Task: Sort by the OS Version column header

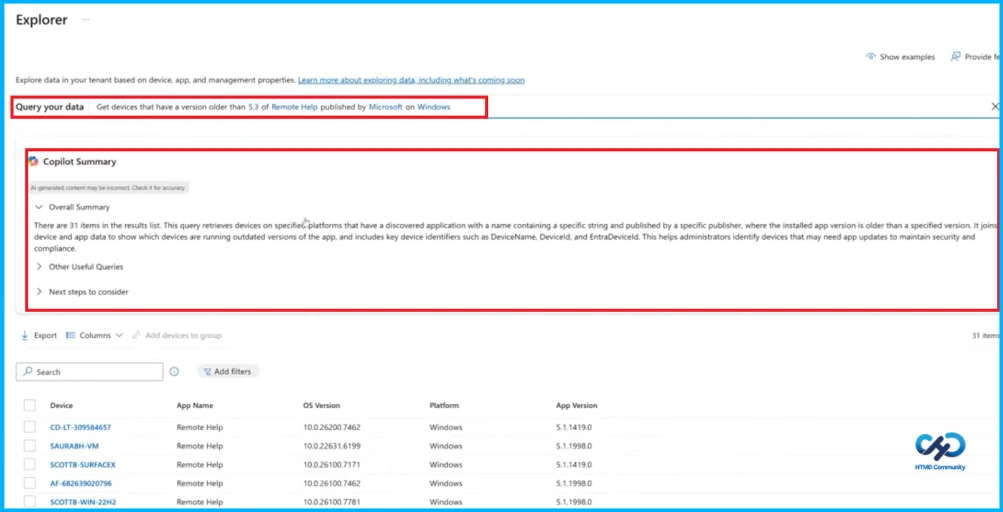Action: point(321,405)
